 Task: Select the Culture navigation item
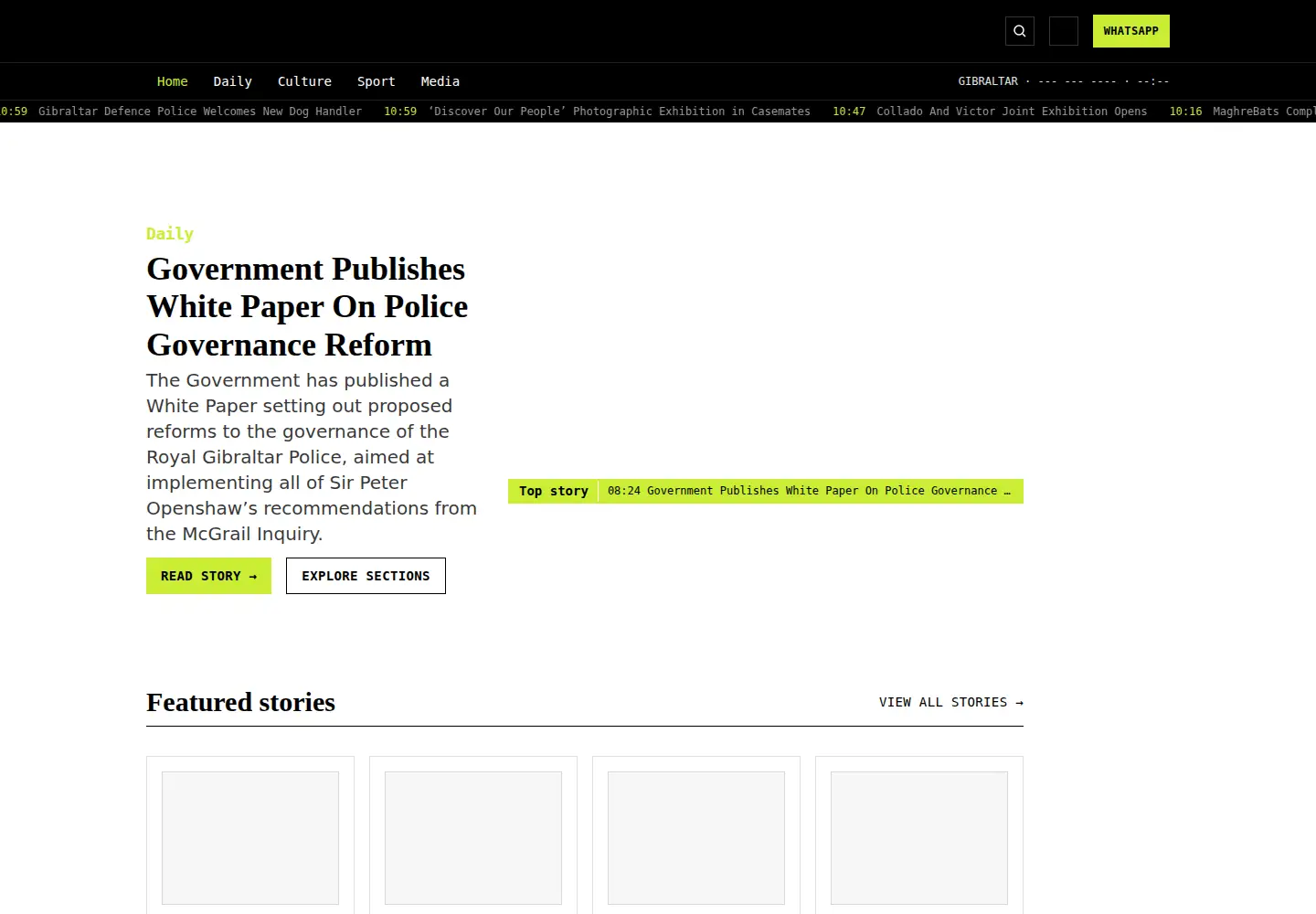(304, 81)
